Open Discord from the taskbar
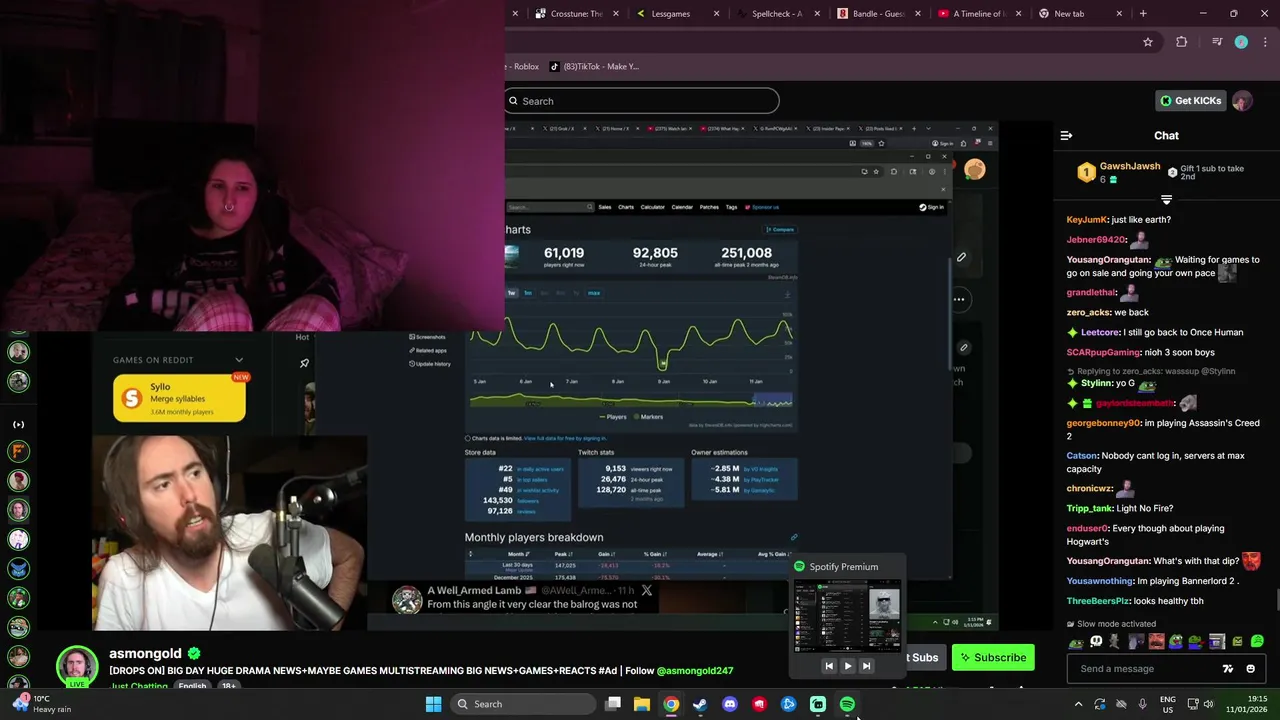Screen dimensions: 1280x720 tap(730, 704)
